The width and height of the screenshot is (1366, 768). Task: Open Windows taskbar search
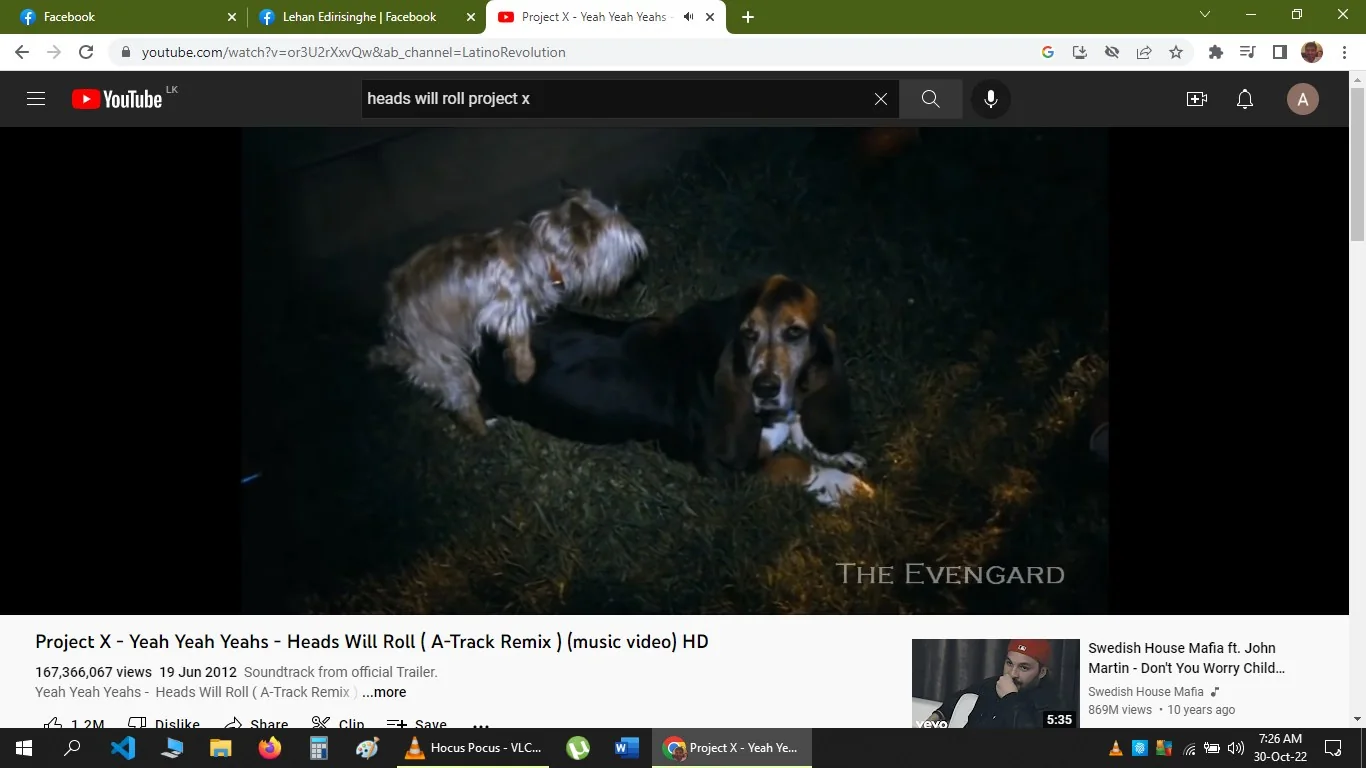coord(72,748)
